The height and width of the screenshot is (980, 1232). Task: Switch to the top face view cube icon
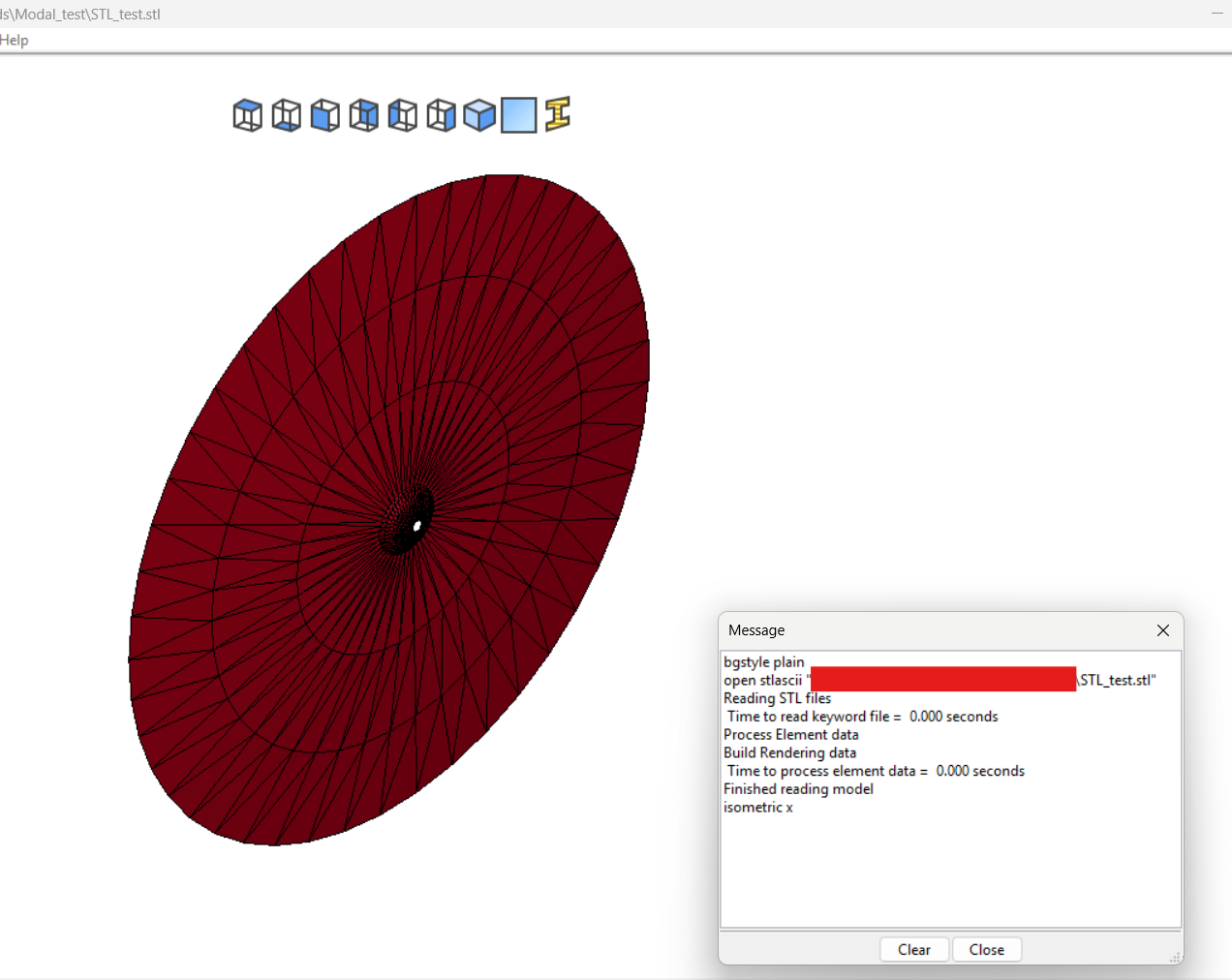tap(248, 115)
